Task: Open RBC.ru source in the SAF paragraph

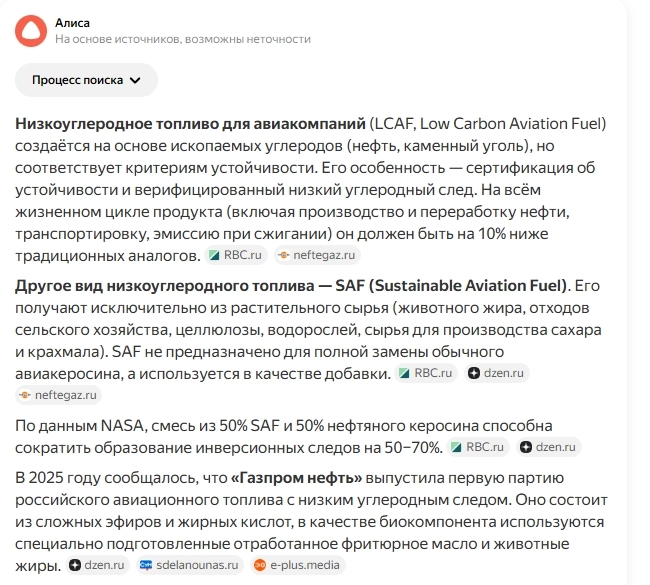Action: (x=426, y=373)
